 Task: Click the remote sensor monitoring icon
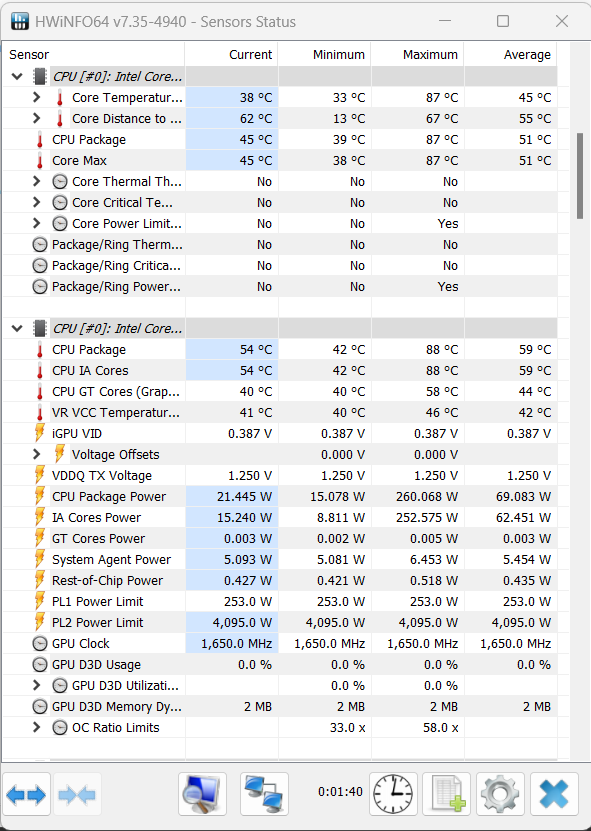pos(262,793)
